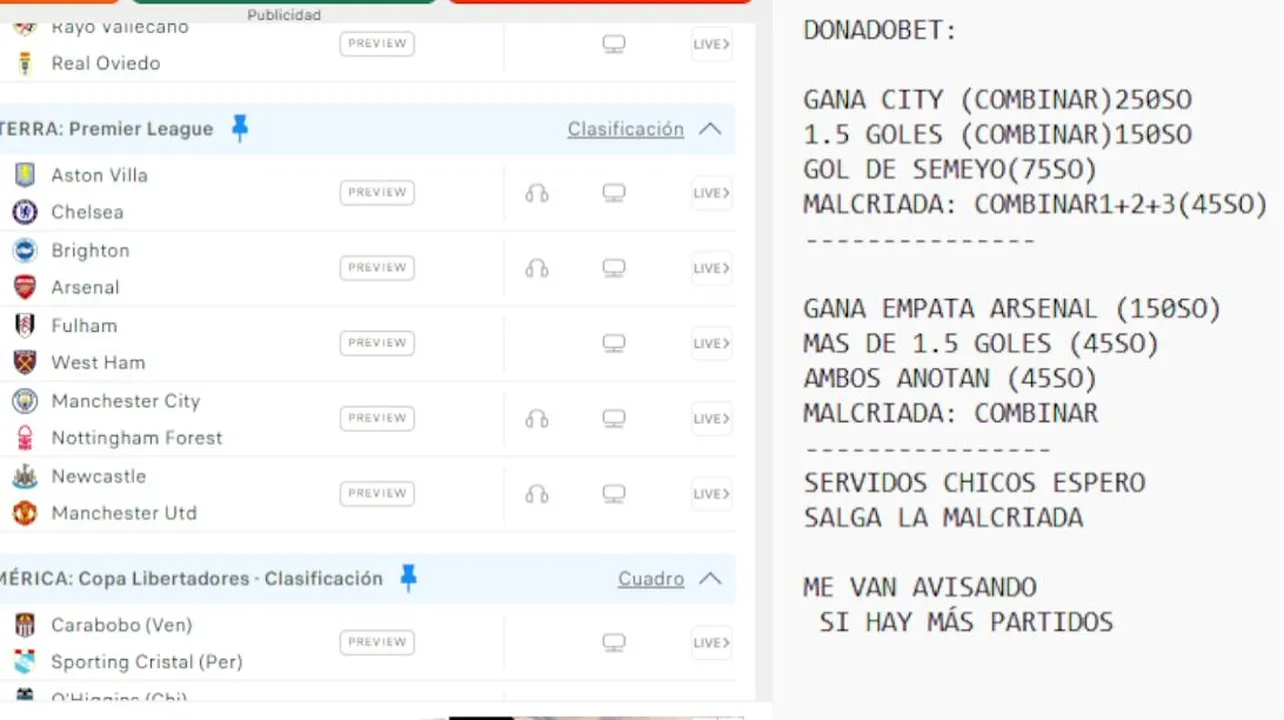Click the Manchester Utd club crest
The image size is (1284, 720).
point(25,513)
